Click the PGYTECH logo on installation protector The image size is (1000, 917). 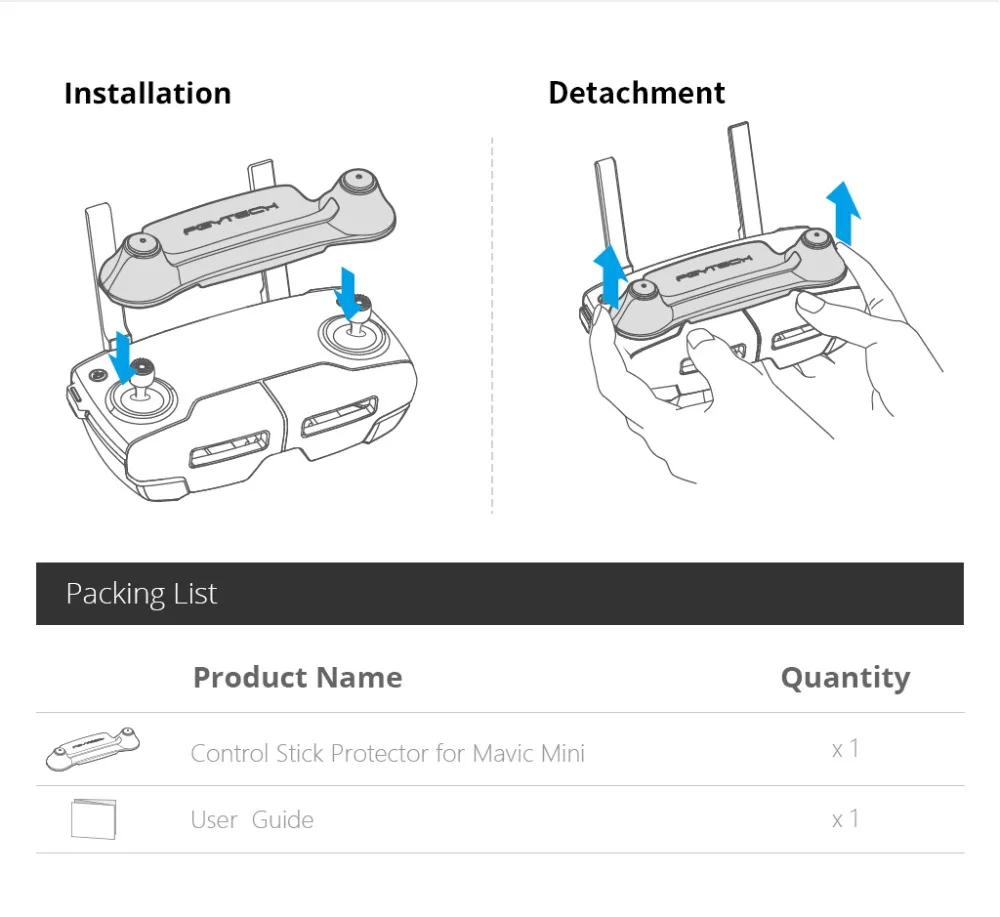231,219
